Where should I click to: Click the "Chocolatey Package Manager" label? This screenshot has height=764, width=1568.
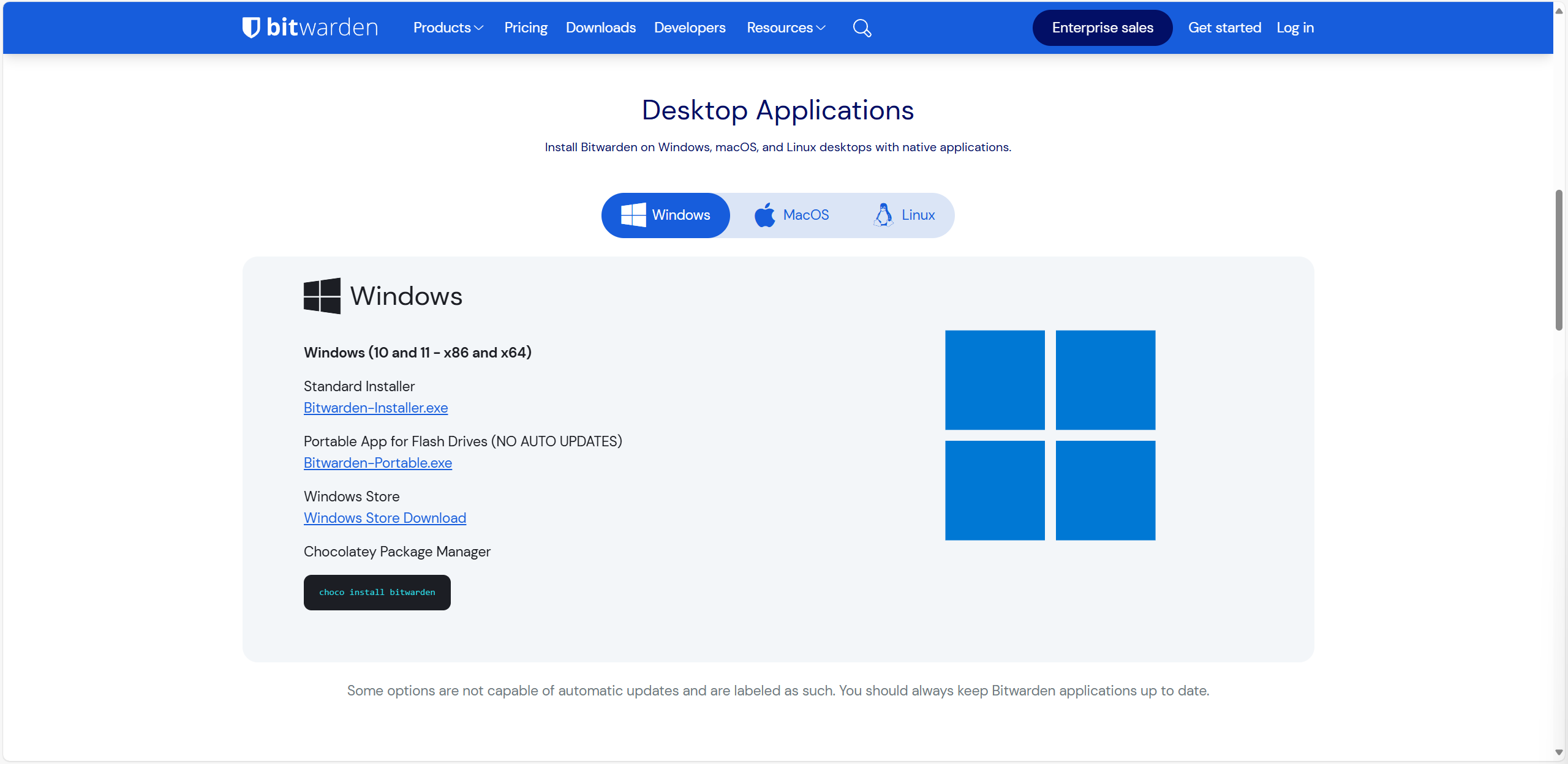(x=397, y=552)
